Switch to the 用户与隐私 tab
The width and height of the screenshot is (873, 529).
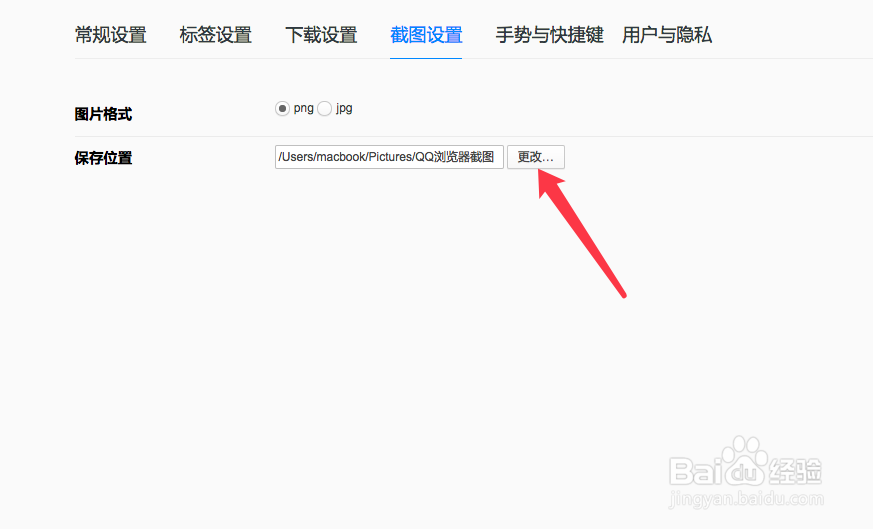tap(666, 35)
